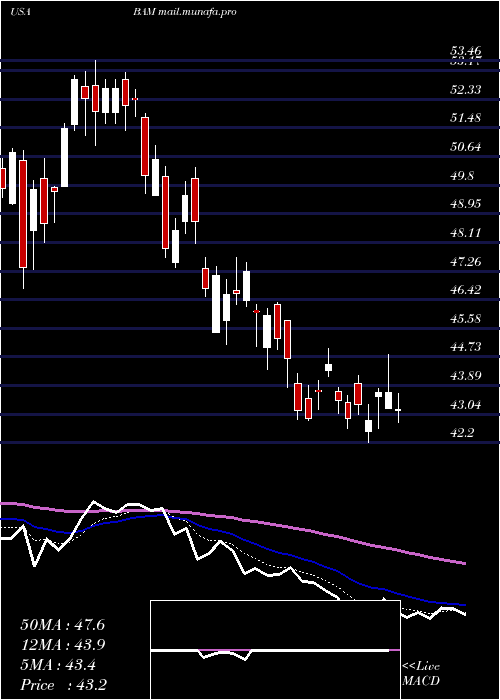The image size is (500, 700).
Task: Click the 52.33 price axis label
Action: tap(466, 90)
